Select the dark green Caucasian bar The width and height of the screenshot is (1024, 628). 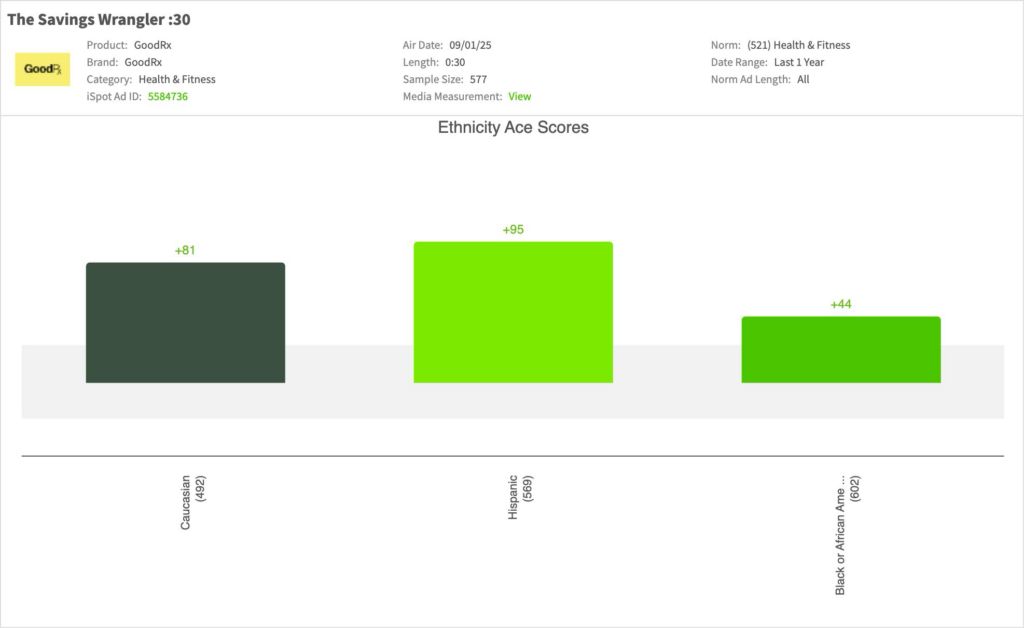[185, 322]
